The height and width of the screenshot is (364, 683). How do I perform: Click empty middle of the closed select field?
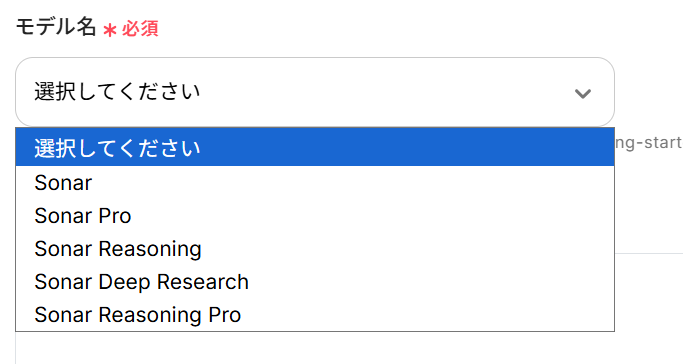tap(387, 92)
